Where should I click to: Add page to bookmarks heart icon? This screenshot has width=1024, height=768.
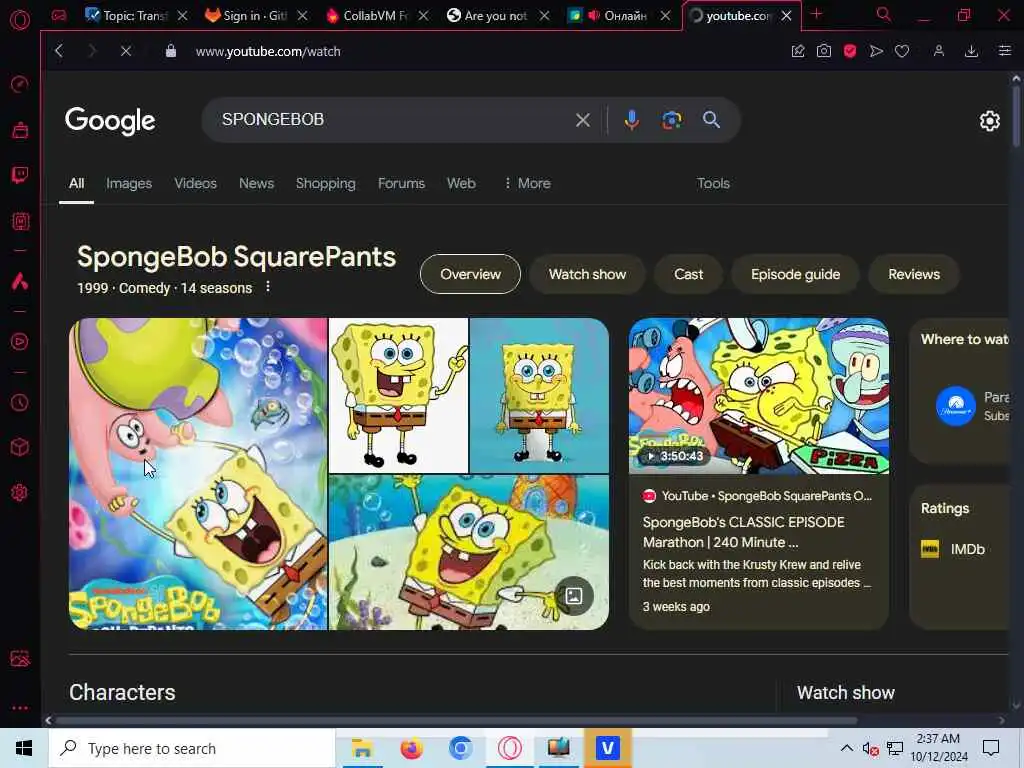(902, 51)
